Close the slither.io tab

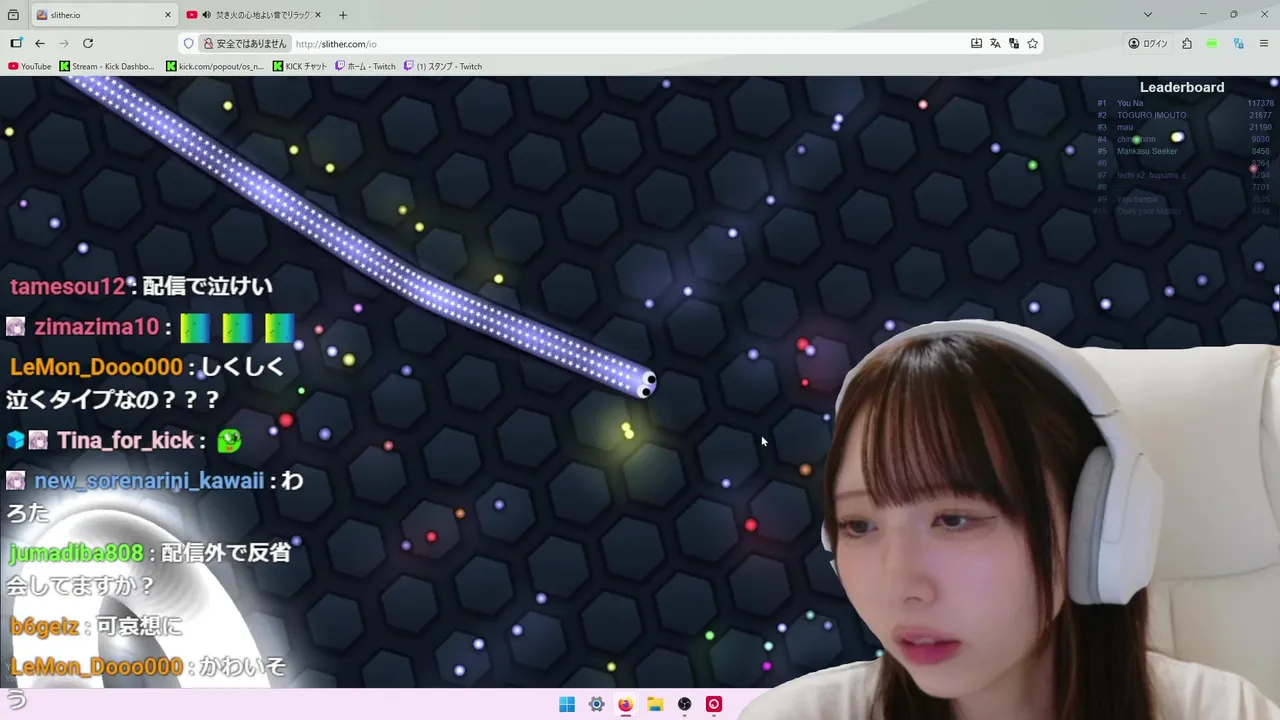point(167,15)
